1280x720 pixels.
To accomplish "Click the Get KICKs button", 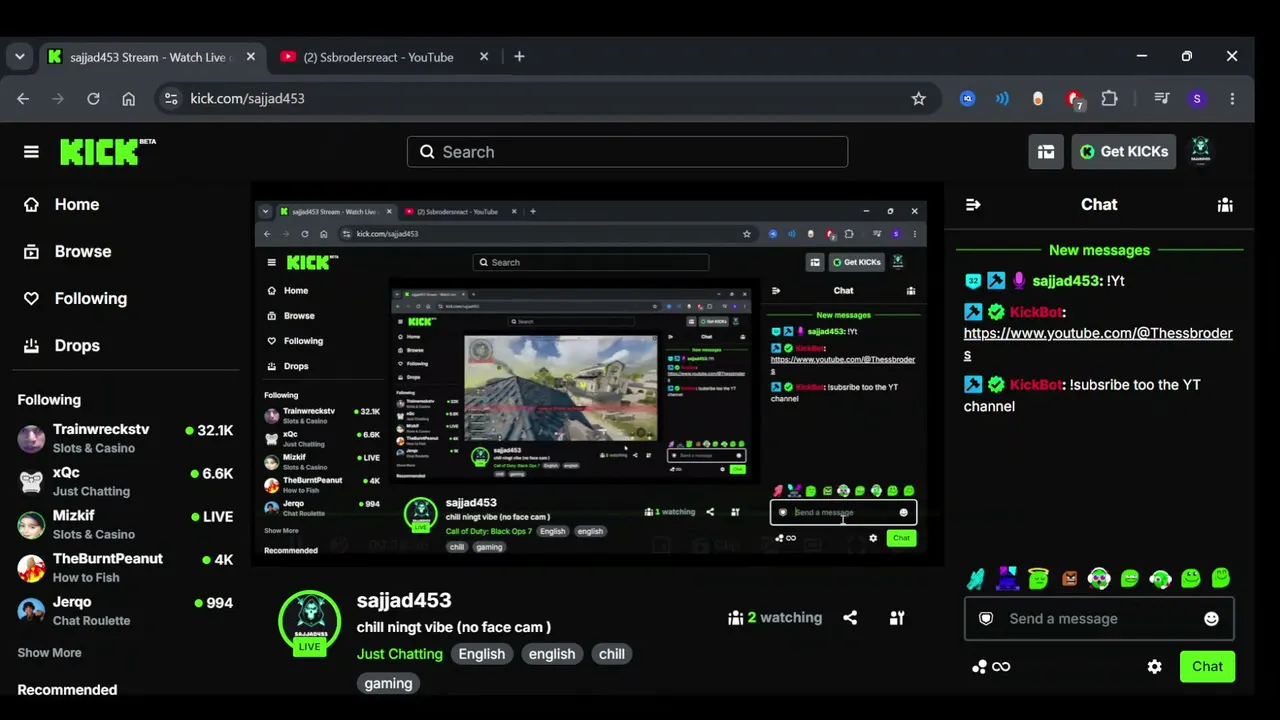I will pos(1123,152).
